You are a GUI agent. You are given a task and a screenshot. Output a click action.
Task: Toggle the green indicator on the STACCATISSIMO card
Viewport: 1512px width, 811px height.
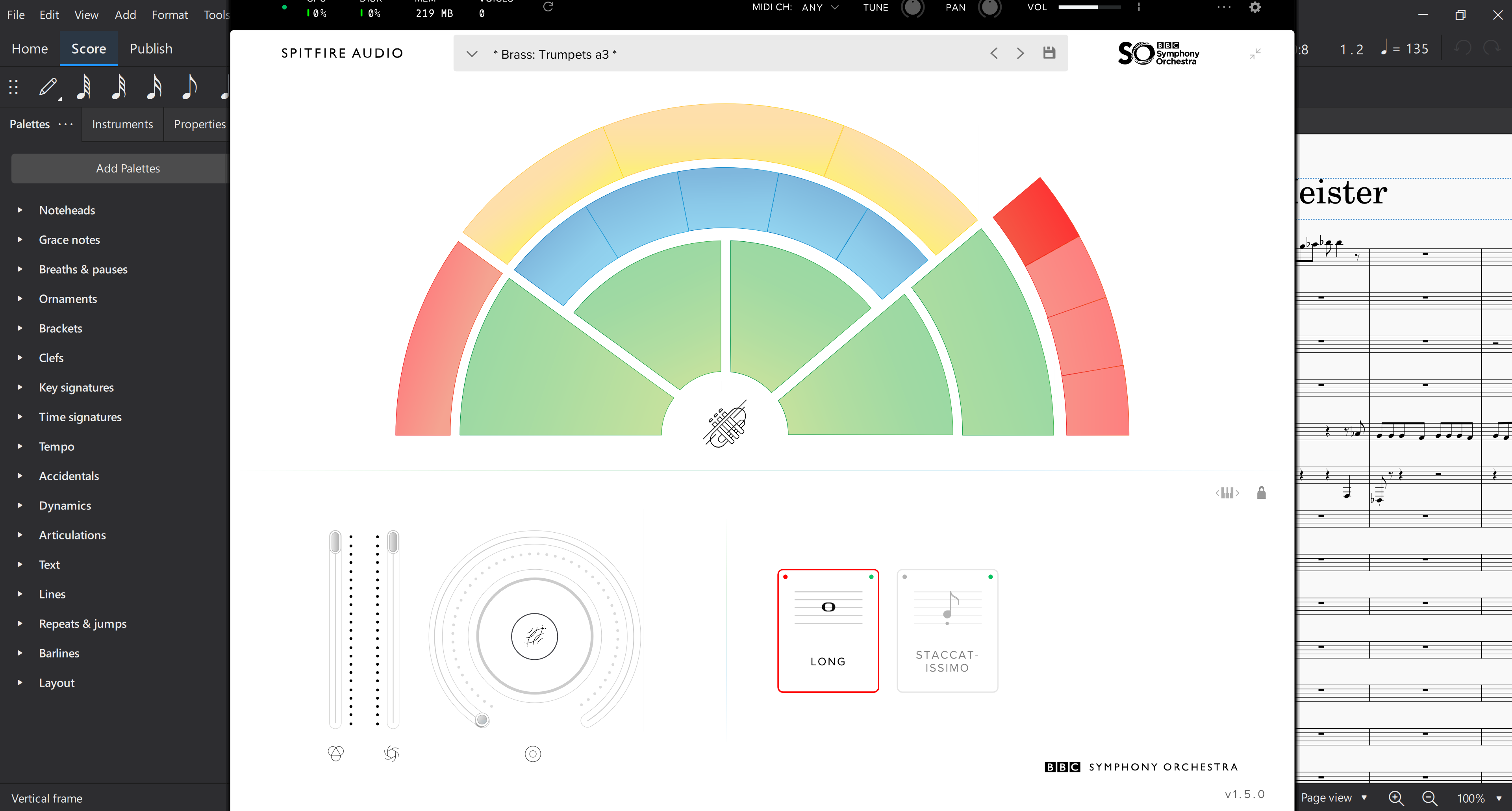point(989,577)
